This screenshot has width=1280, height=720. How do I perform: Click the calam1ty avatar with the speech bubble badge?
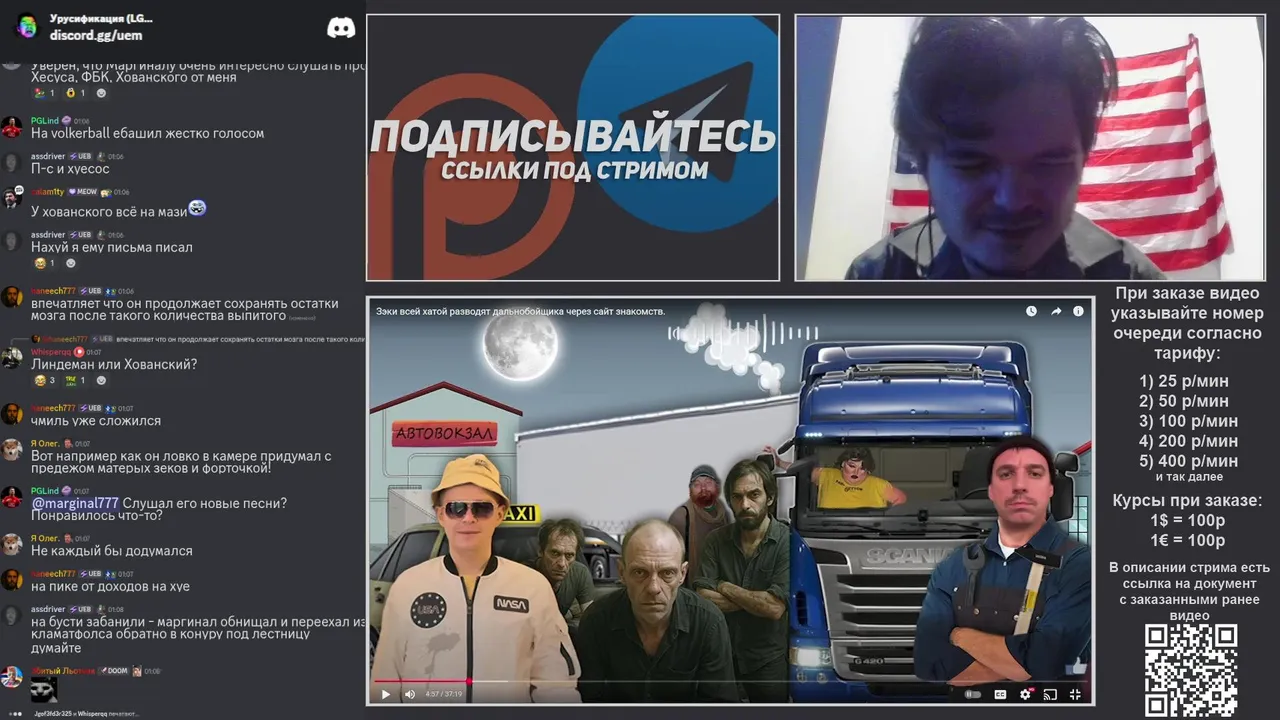[12, 198]
